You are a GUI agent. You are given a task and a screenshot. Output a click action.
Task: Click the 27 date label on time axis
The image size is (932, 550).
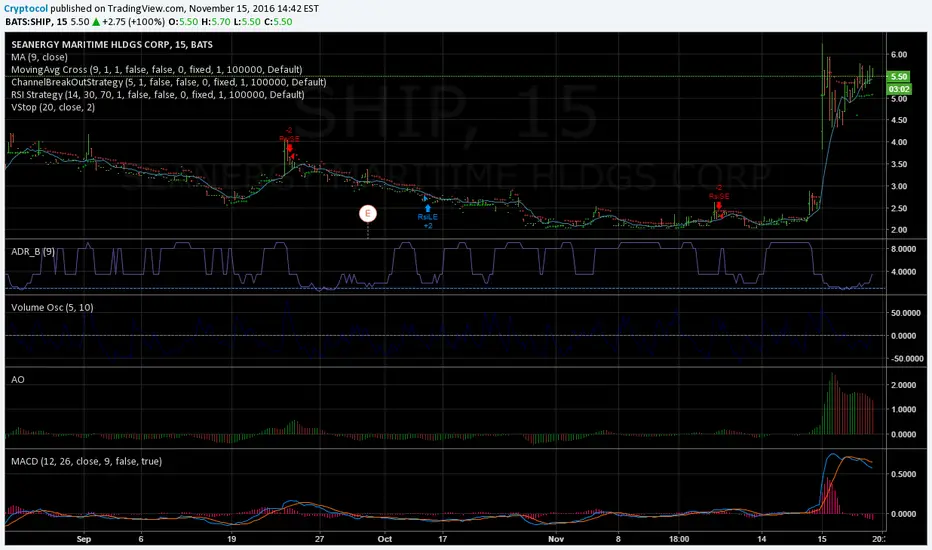(x=320, y=539)
